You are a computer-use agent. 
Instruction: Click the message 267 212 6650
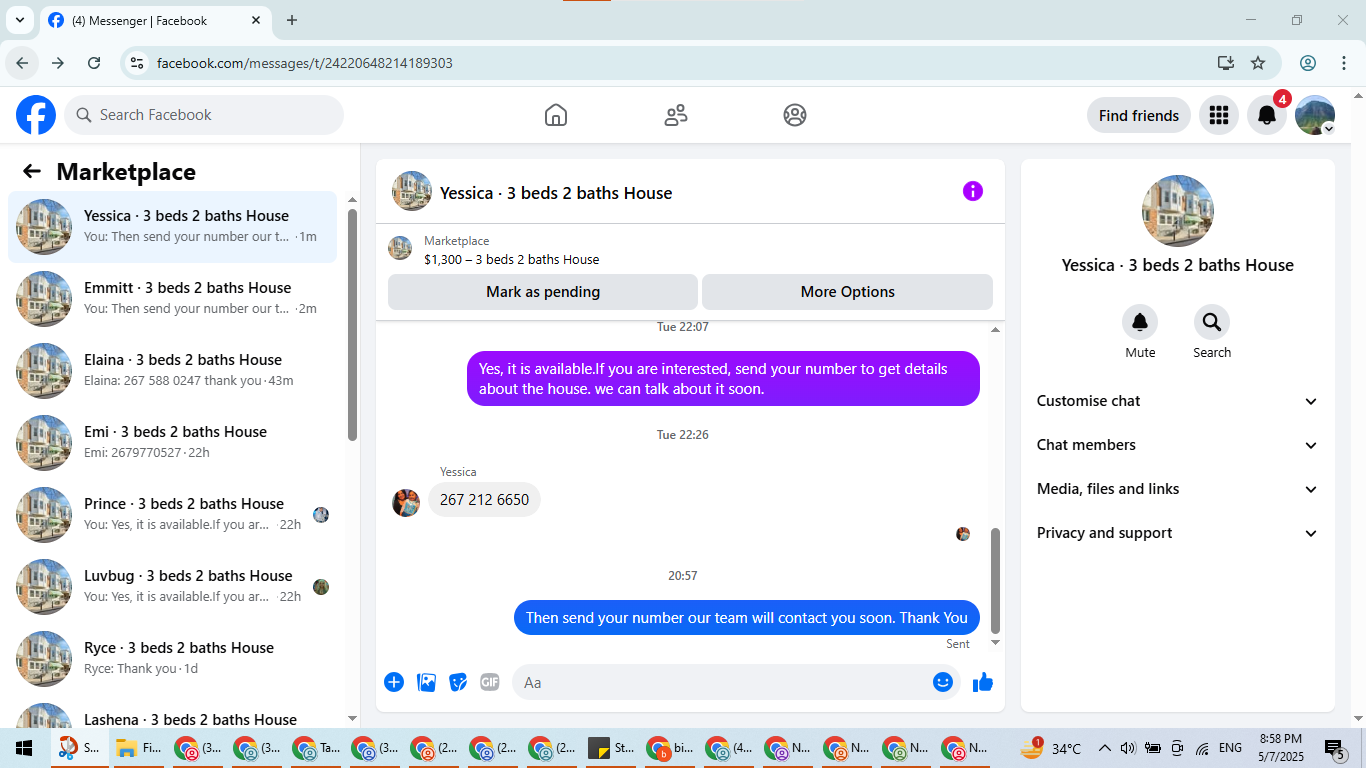coord(484,499)
